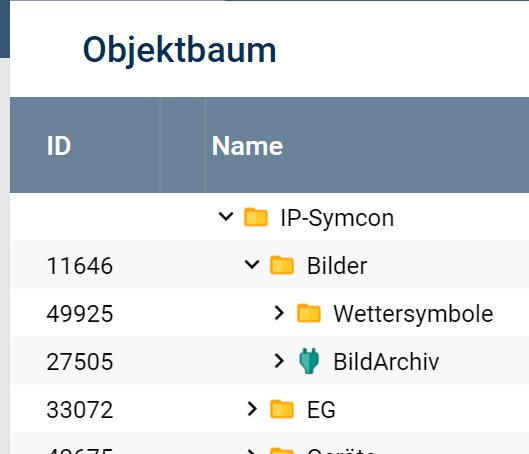The image size is (529, 454).
Task: Collapse the Bilder folder chevron
Action: tap(252, 265)
